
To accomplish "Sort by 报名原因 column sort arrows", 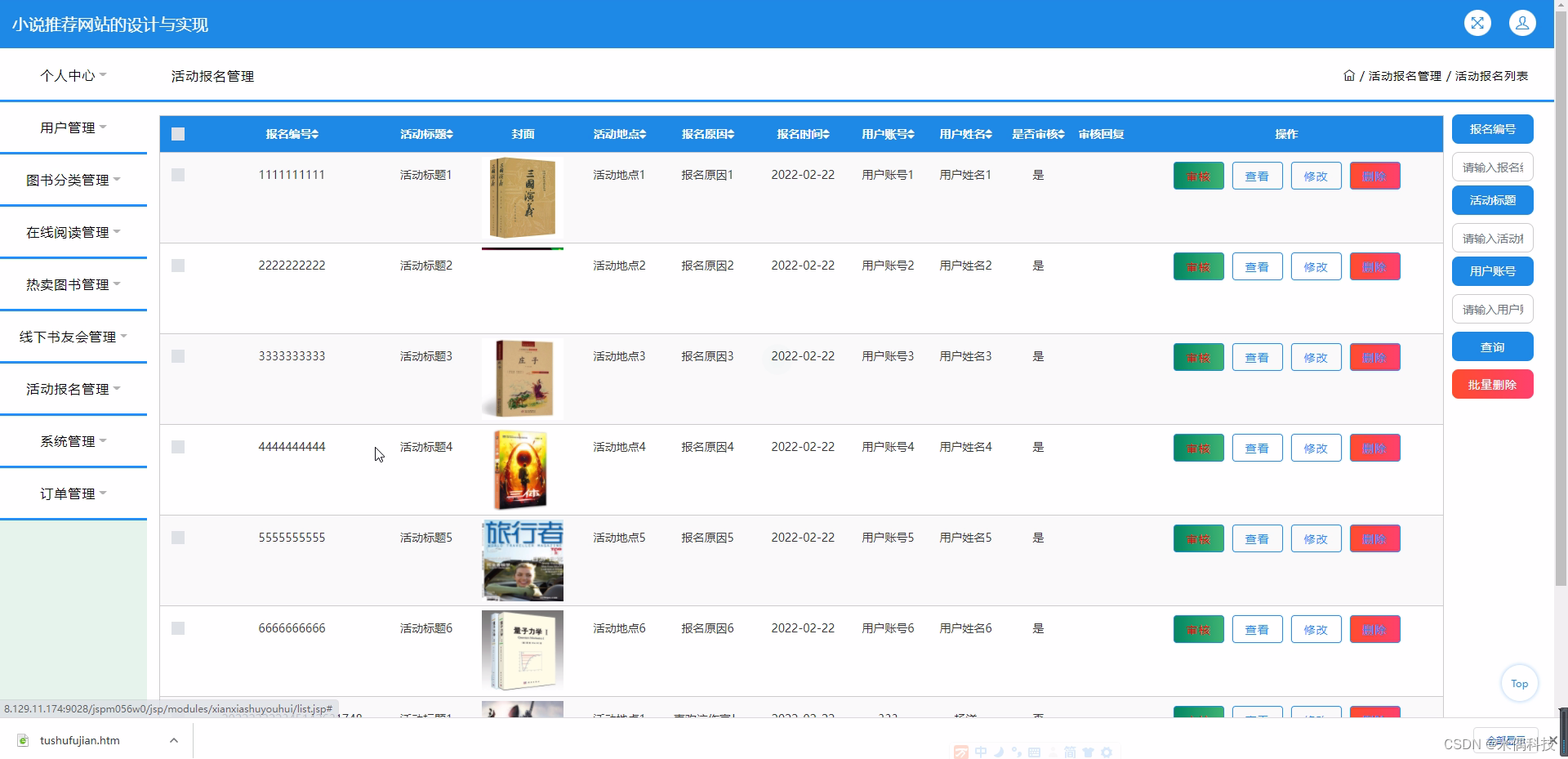I will tap(731, 134).
